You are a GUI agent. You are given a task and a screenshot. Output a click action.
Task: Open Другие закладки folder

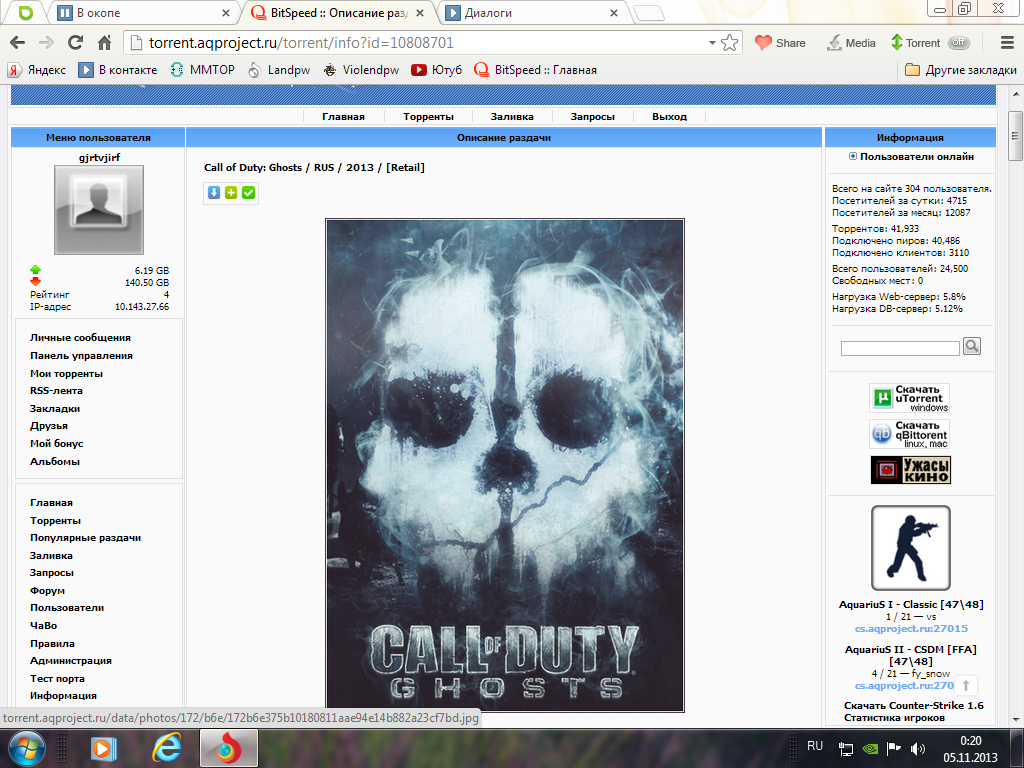tap(961, 70)
